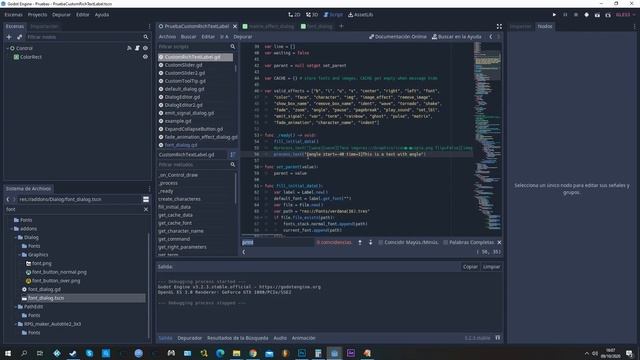Switch to the 2D workspace
The height and width of the screenshot is (360, 640).
(294, 15)
